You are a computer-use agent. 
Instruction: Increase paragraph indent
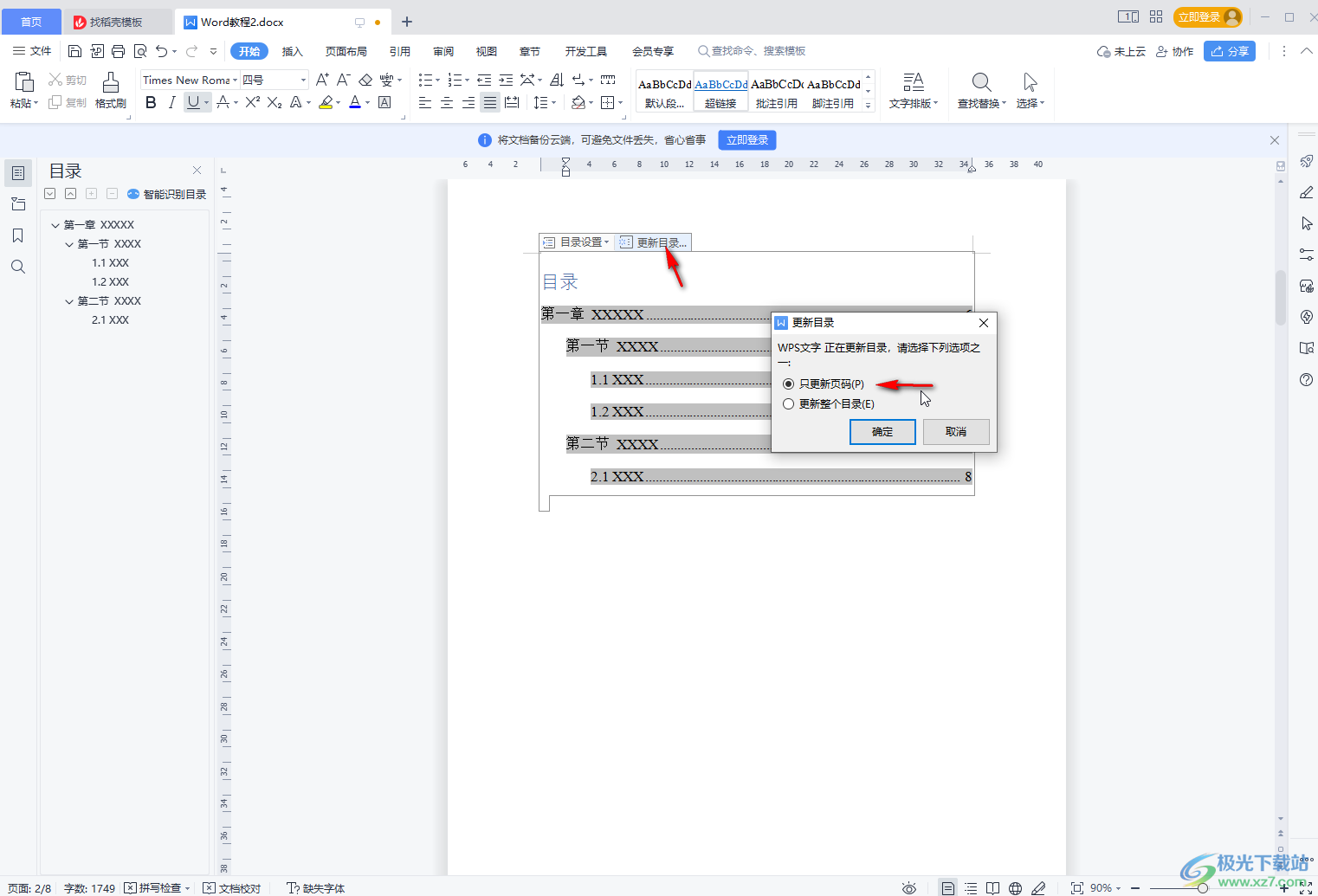point(506,80)
